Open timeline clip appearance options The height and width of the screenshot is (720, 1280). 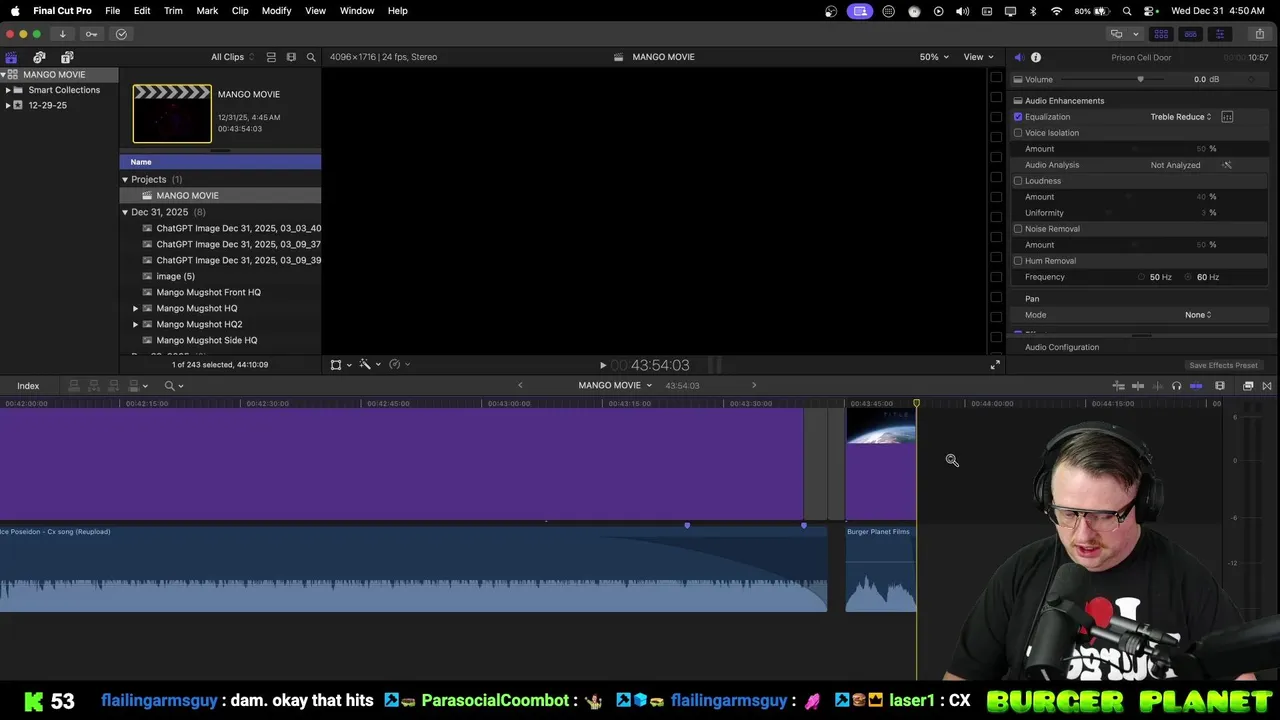(x=1220, y=386)
